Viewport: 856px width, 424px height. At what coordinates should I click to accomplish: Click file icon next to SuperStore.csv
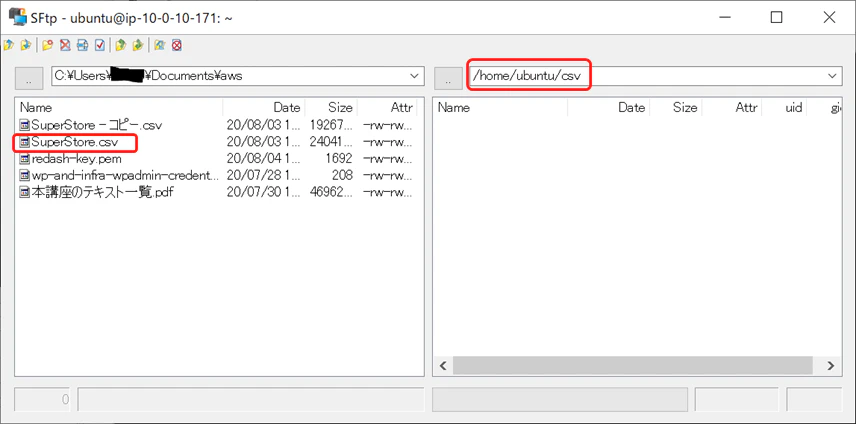click(x=25, y=142)
